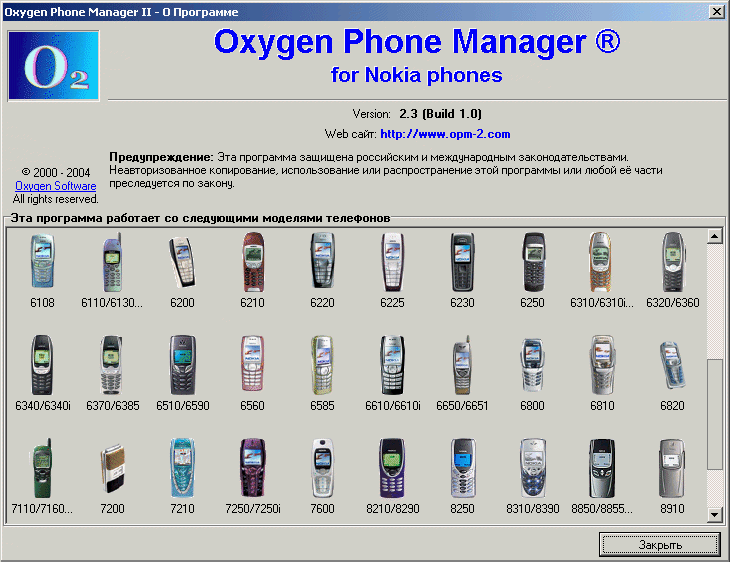Screen dimensions: 730x562
Task: Select the Nokia 6510/6590 phone icon
Action: pos(182,365)
